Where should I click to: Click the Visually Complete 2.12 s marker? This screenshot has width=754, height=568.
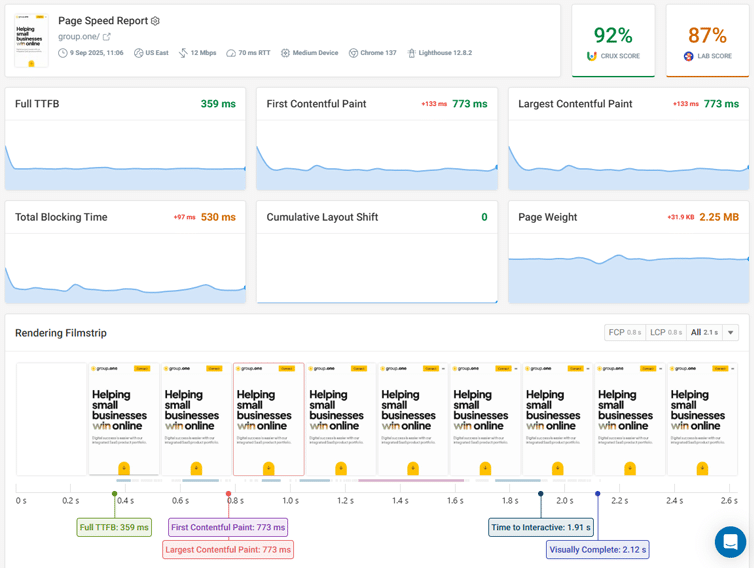pos(598,549)
